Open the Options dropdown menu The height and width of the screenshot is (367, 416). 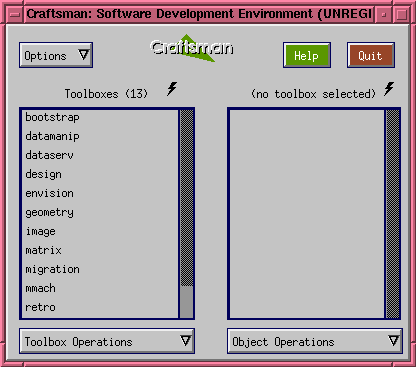point(56,55)
